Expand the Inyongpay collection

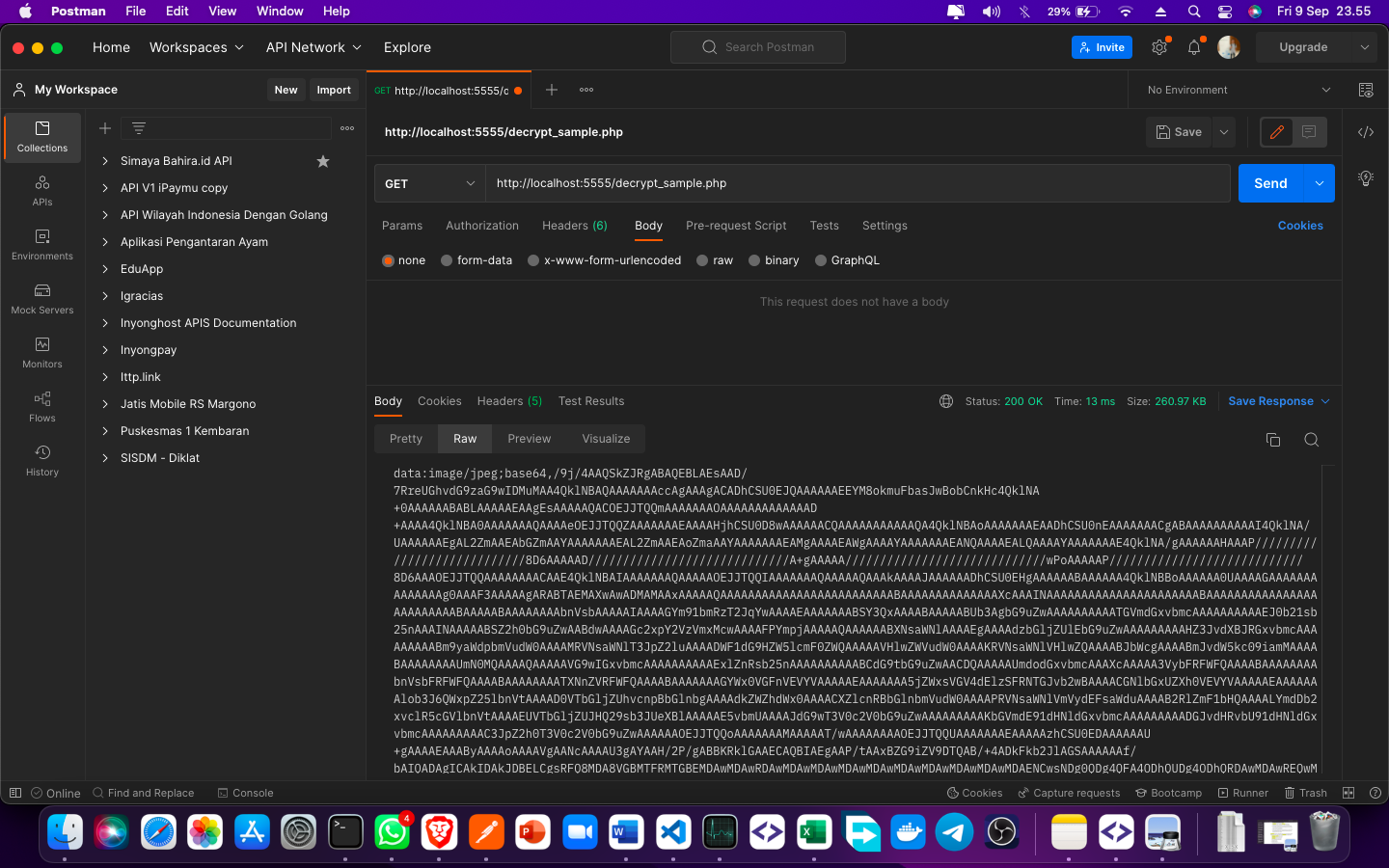click(105, 350)
